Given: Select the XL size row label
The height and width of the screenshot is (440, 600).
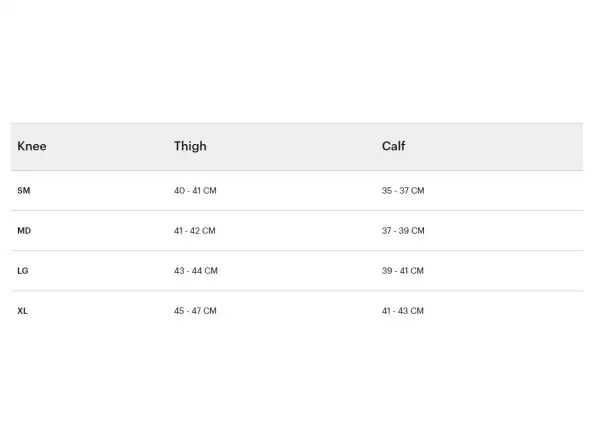Looking at the screenshot, I should tap(23, 311).
